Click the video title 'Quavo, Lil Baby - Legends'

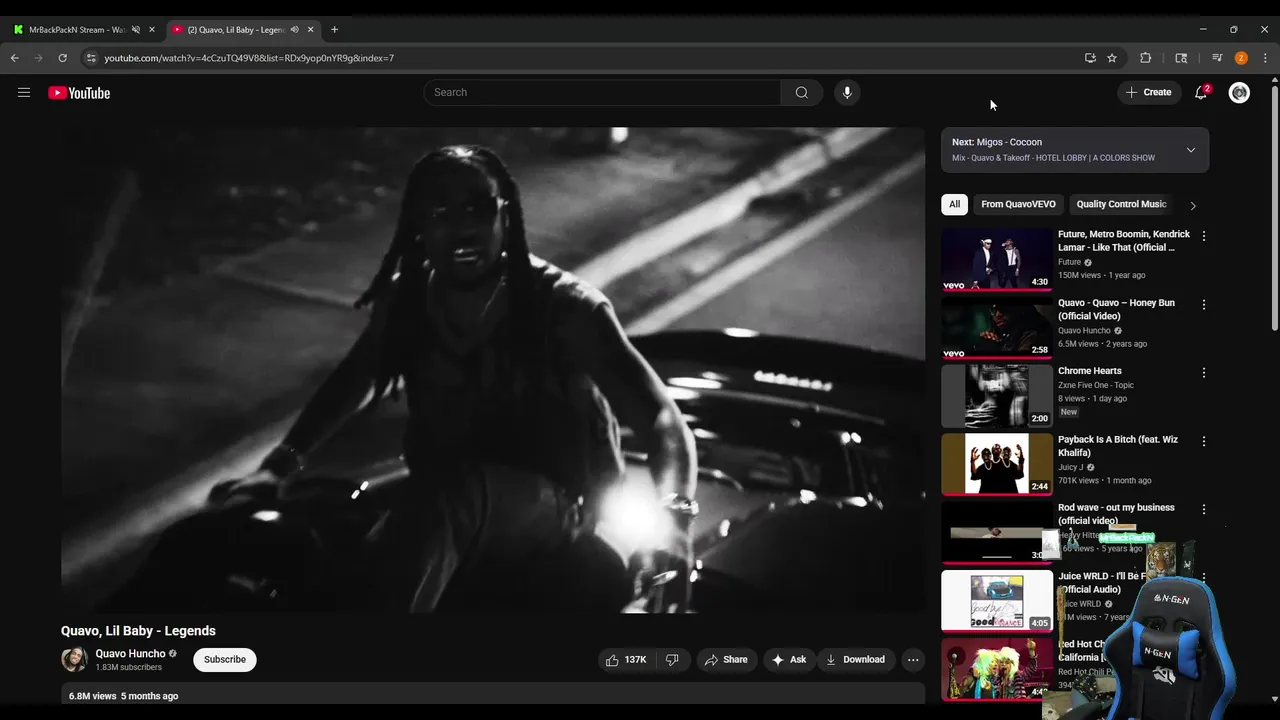click(138, 631)
